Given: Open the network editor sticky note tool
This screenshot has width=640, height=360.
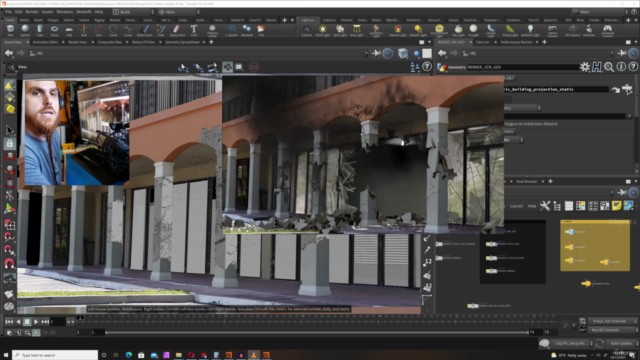Looking at the screenshot, I should click(x=616, y=206).
